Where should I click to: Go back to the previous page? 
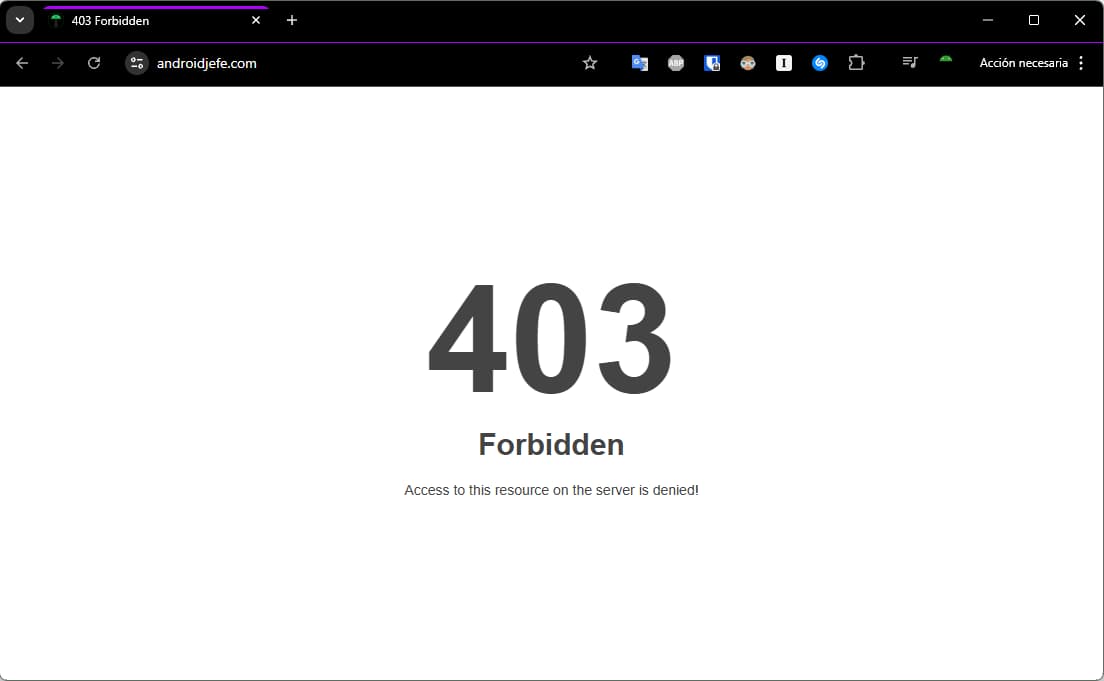coord(22,63)
